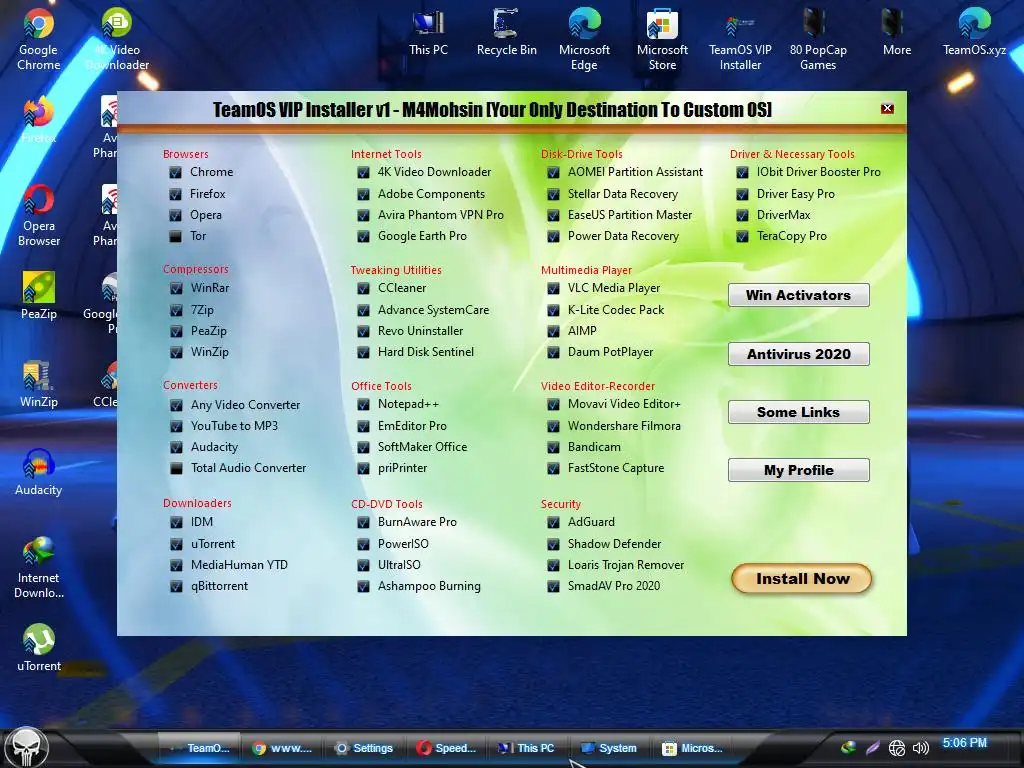
Task: Open Internet Download Manager desktop icon
Action: tap(39, 568)
